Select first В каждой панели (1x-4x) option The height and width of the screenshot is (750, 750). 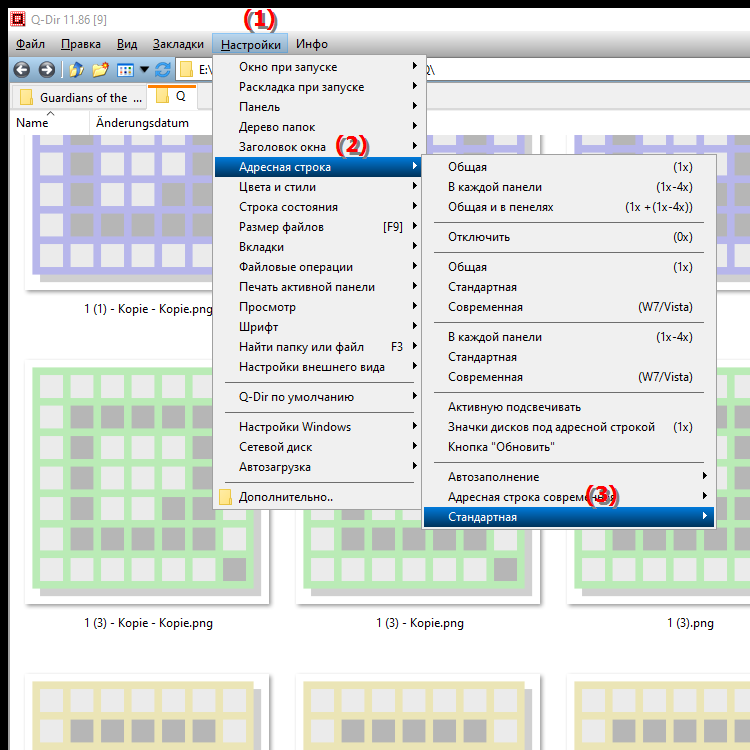(569, 187)
